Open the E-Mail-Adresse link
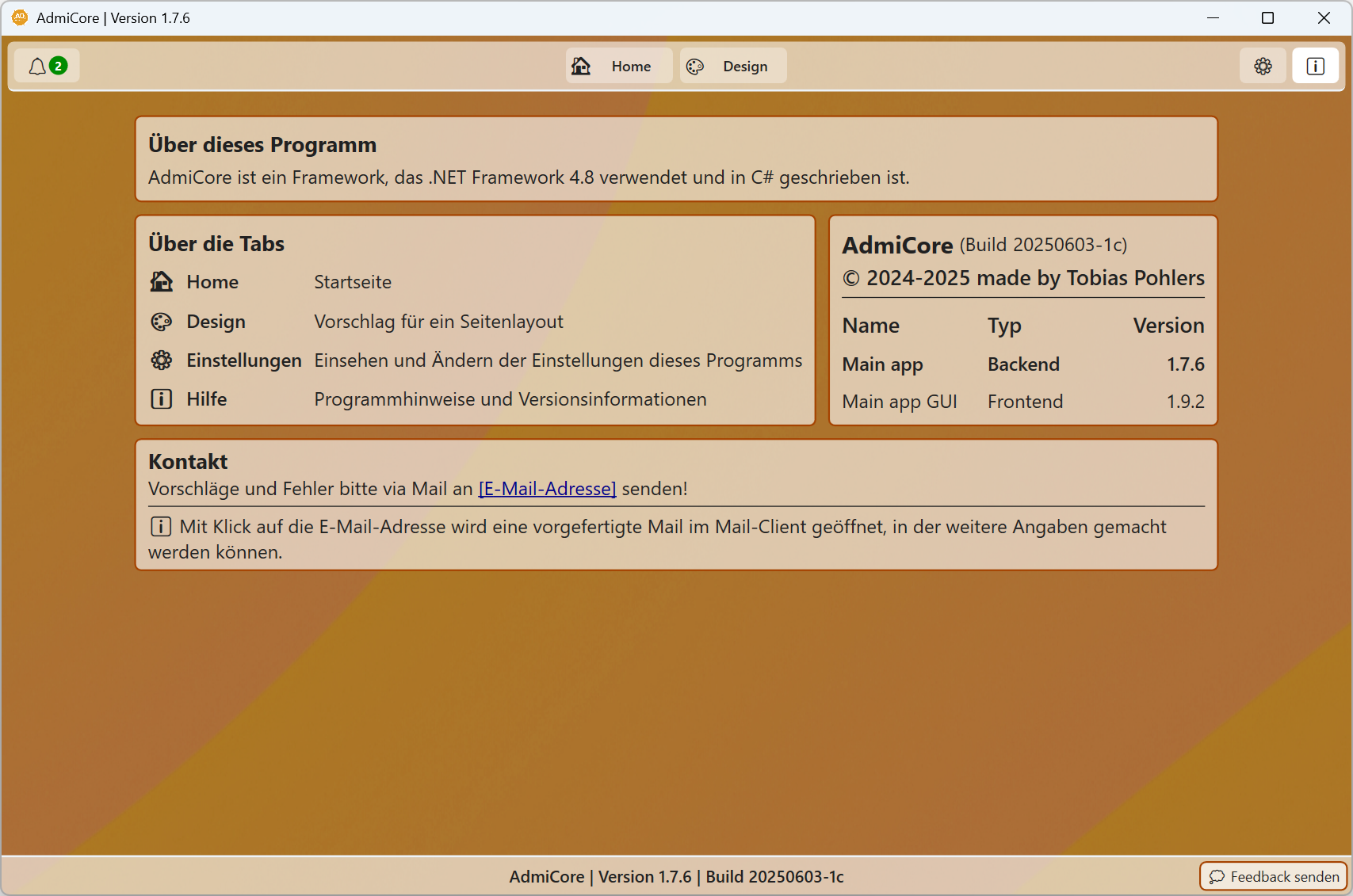 pos(547,489)
